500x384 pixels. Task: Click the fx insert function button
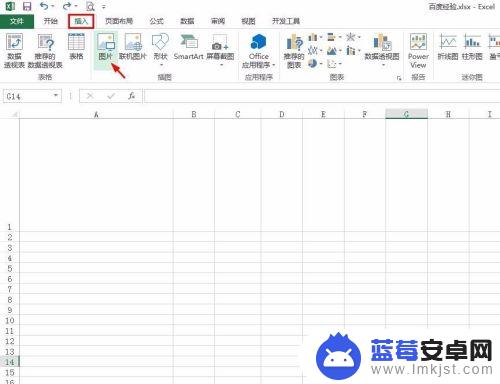(x=132, y=96)
